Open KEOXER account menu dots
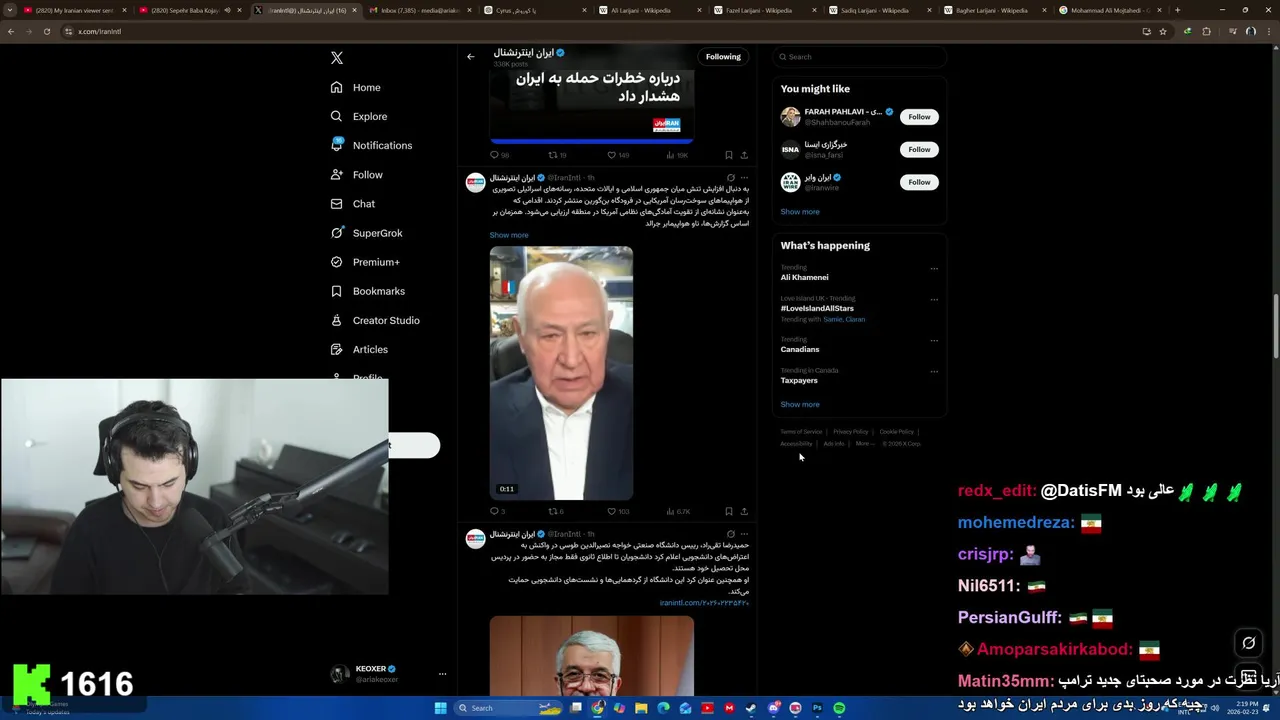Image resolution: width=1280 pixels, height=720 pixels. pos(442,674)
